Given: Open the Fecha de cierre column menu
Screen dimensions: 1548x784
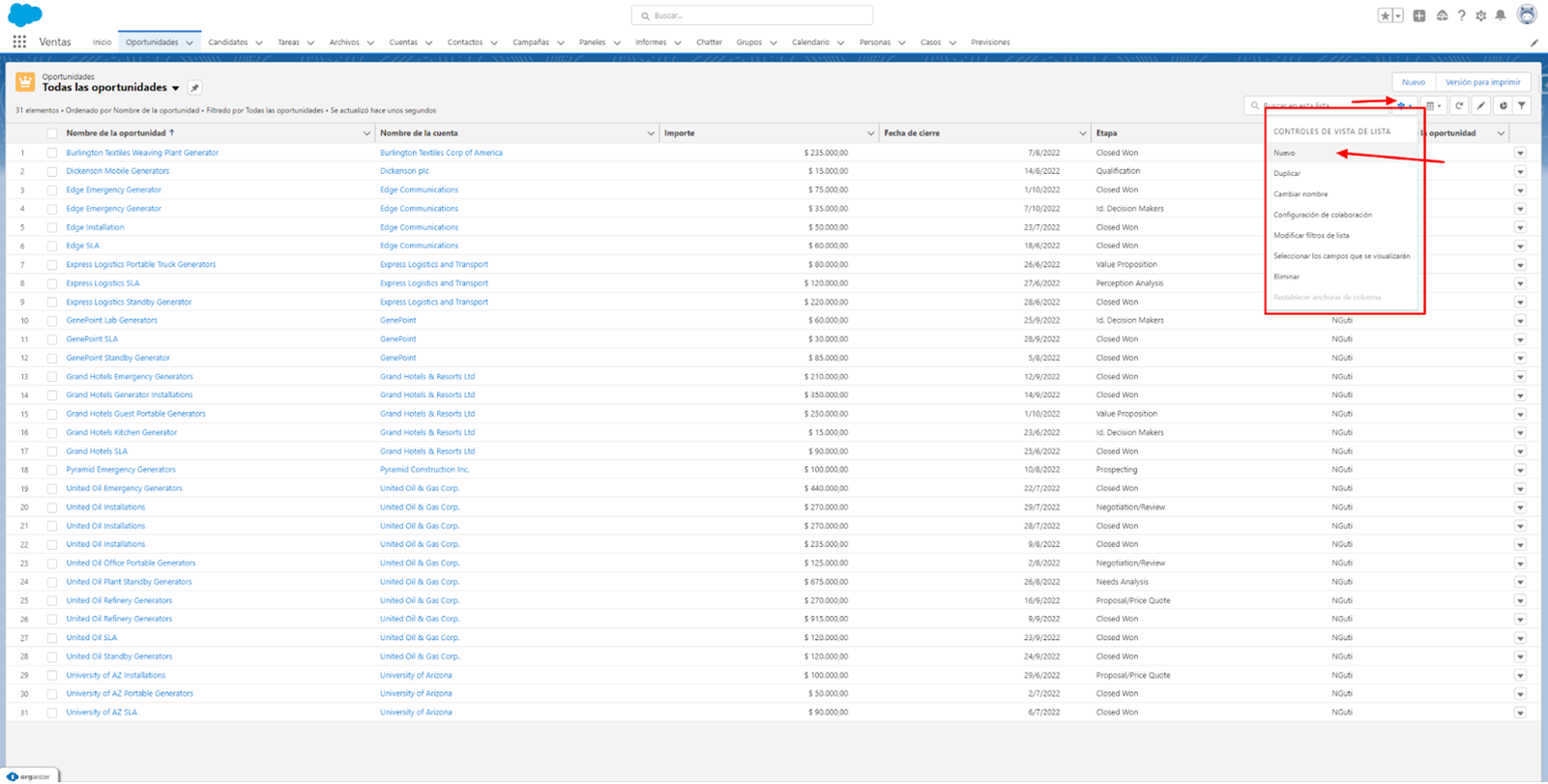Looking at the screenshot, I should tap(1082, 133).
